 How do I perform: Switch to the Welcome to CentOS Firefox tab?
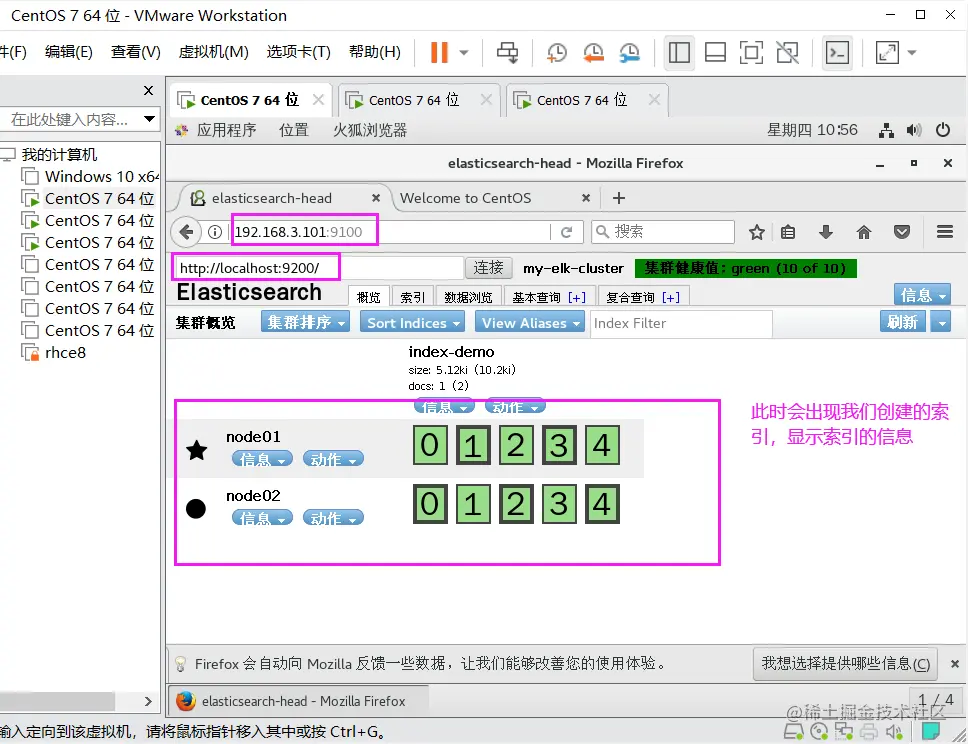coord(465,198)
